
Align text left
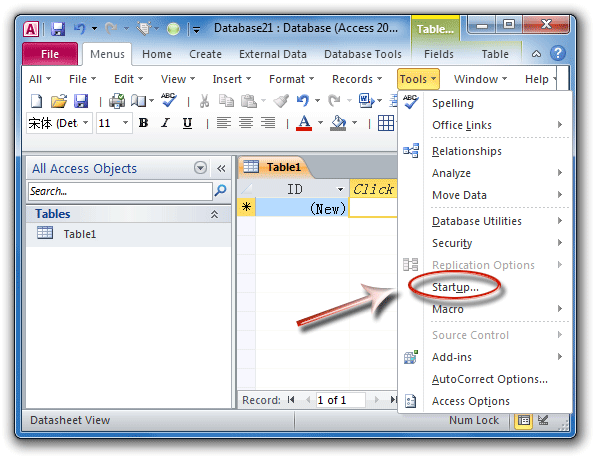tap(224, 123)
